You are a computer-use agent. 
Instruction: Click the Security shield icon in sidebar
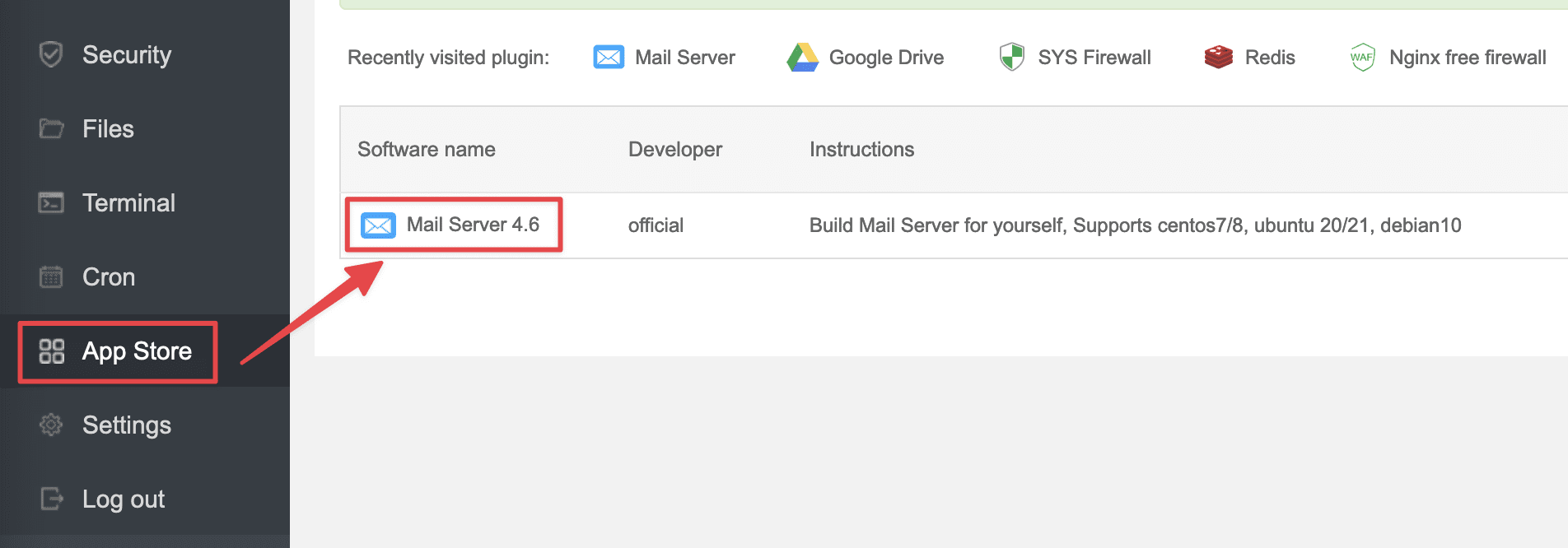(x=51, y=55)
